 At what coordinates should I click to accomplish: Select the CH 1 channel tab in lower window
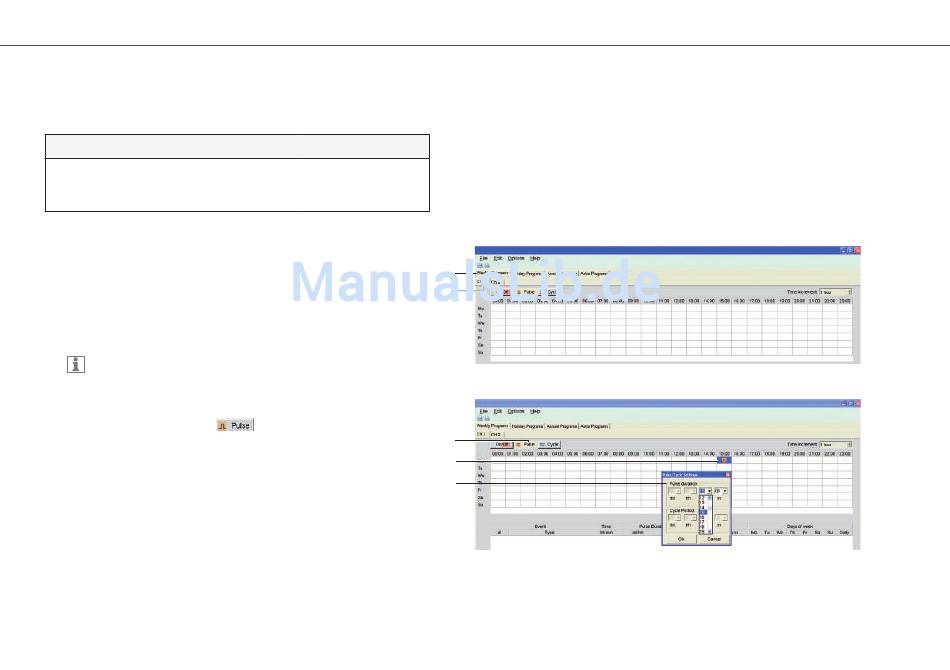point(481,434)
